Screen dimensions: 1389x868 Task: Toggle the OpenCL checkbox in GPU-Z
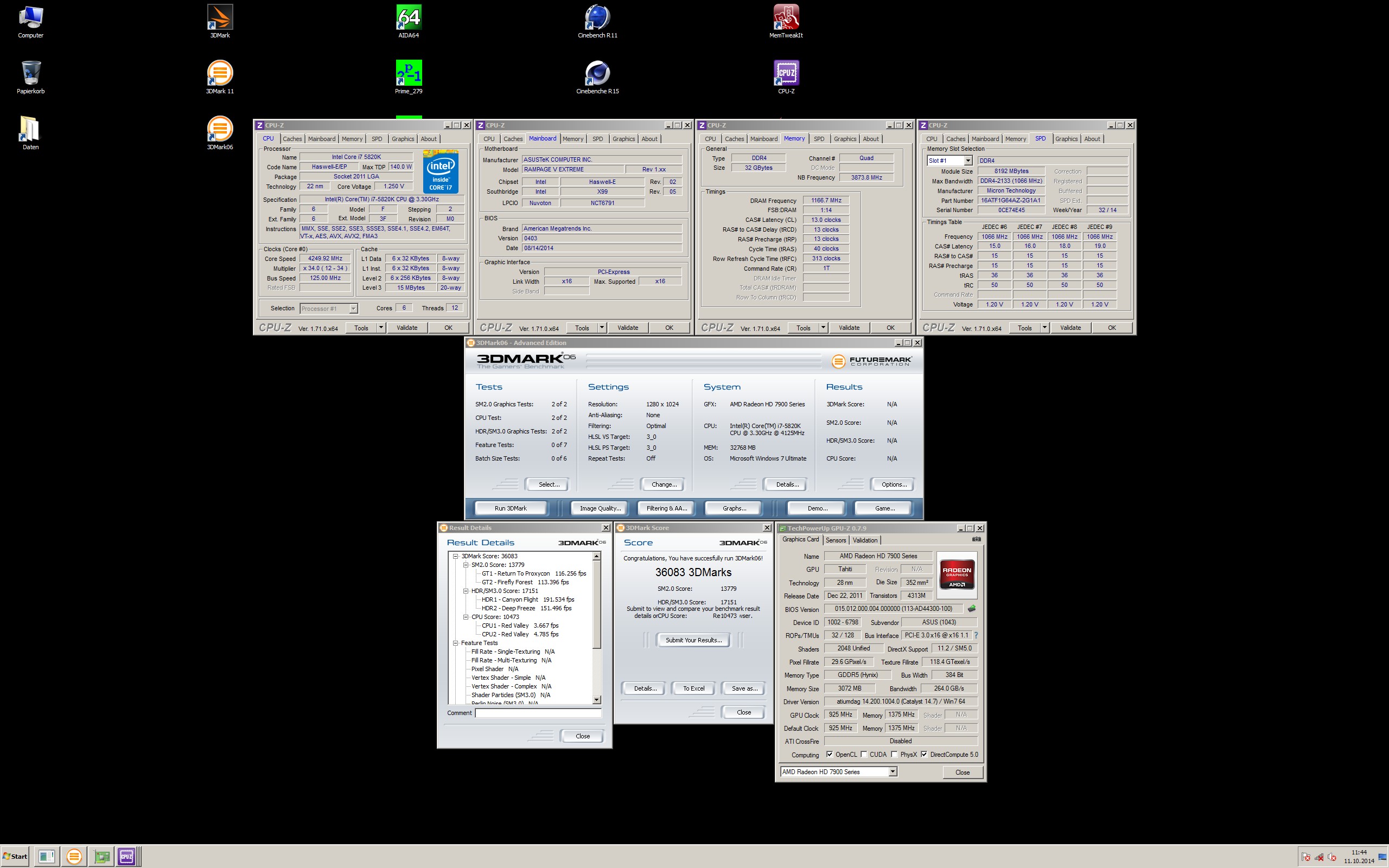(x=830, y=754)
